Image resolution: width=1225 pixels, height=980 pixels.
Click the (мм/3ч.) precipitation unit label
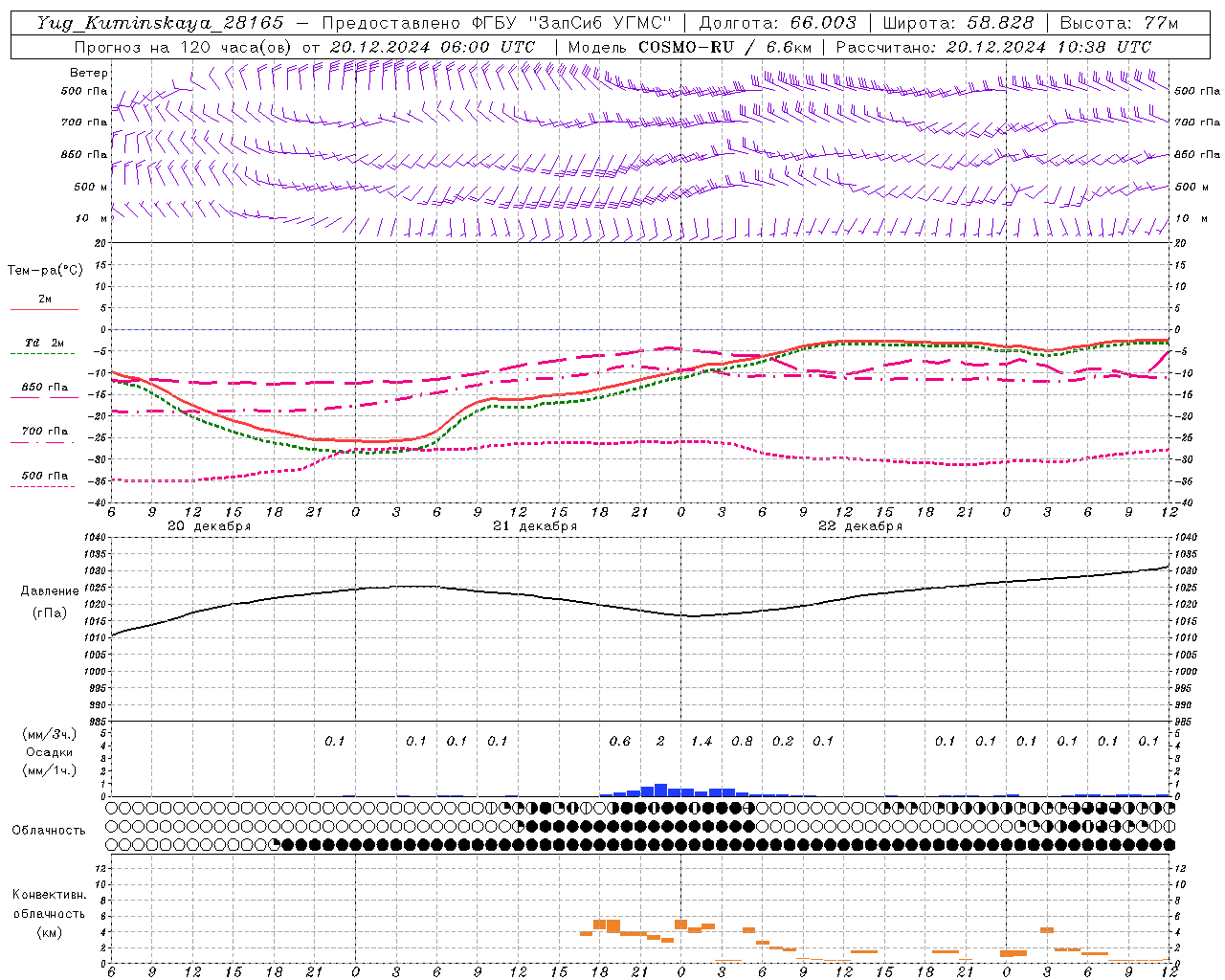pyautogui.click(x=50, y=734)
